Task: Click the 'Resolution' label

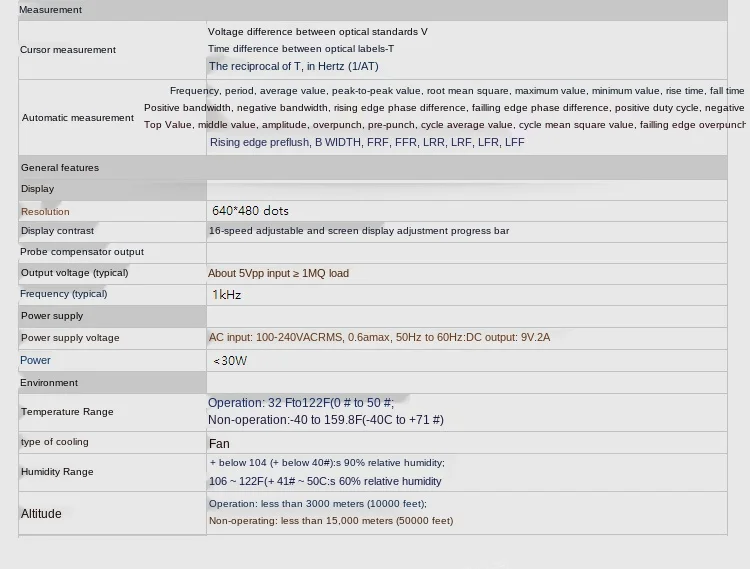Action: [x=45, y=212]
